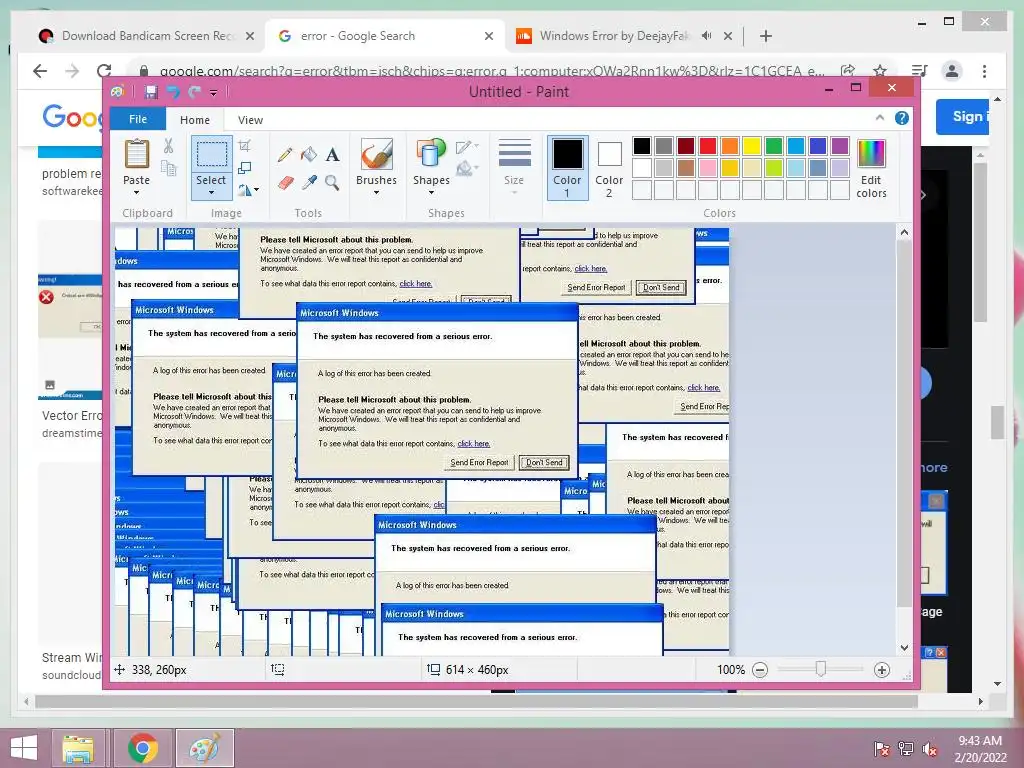Click the Zoom out minus button
Screen dimensions: 1024x768
click(760, 669)
